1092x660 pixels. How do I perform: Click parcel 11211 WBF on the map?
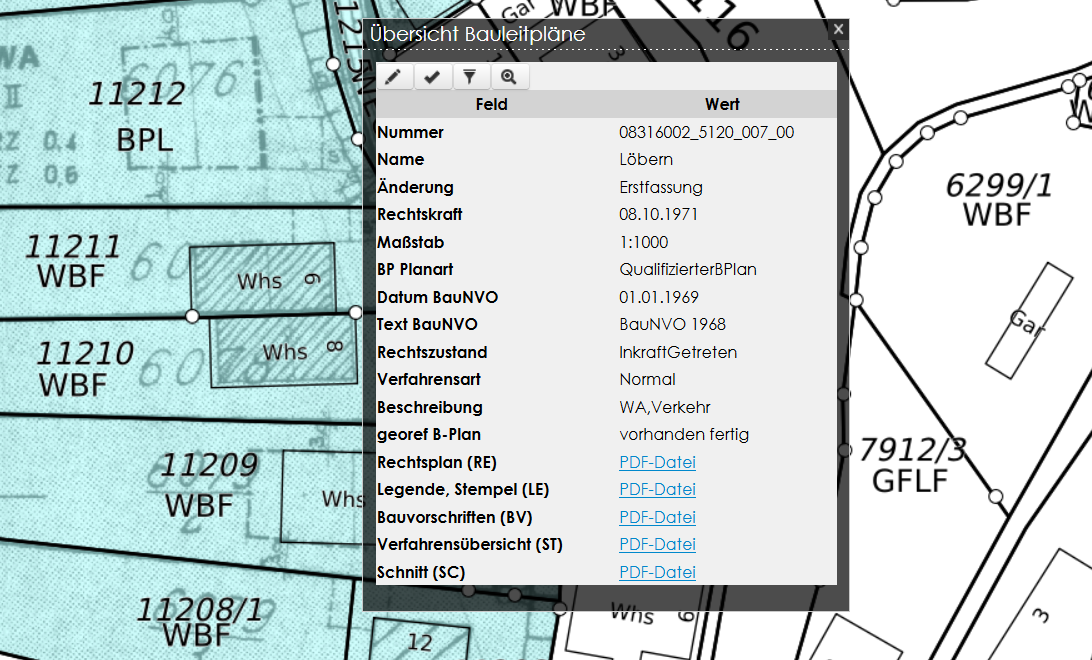point(73,261)
